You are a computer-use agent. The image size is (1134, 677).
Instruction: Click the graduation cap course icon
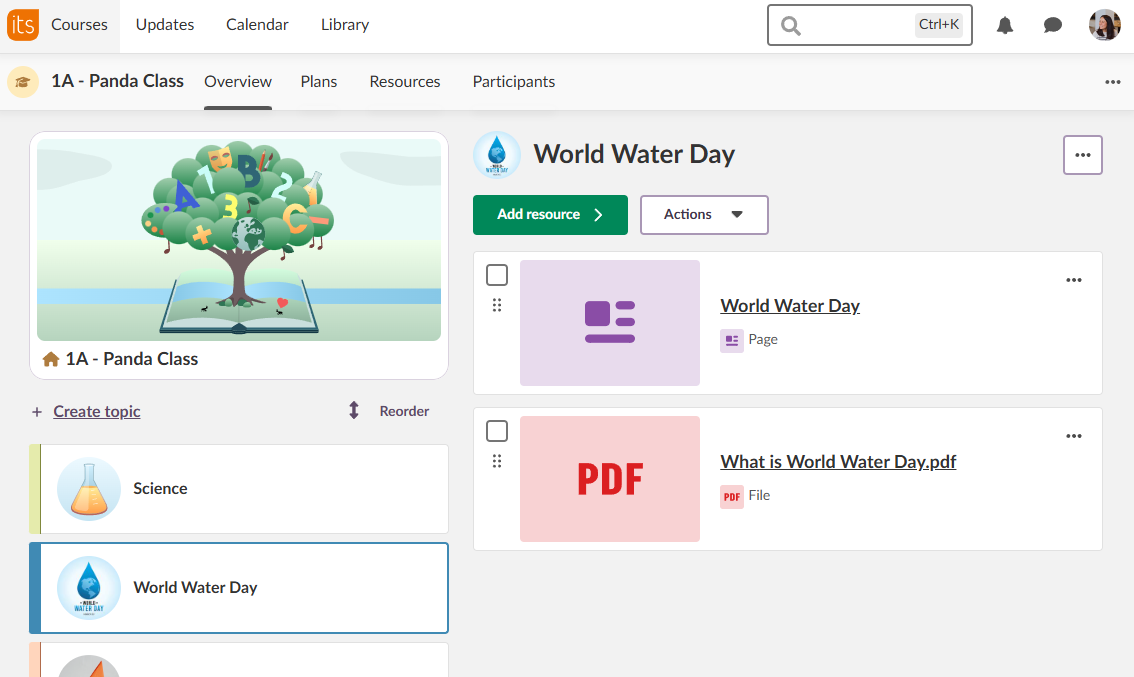(x=23, y=82)
